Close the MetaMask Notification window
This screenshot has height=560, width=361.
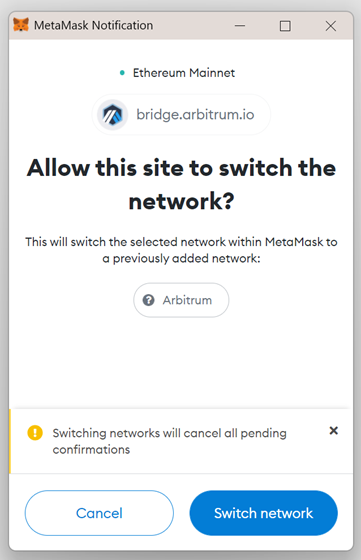331,26
